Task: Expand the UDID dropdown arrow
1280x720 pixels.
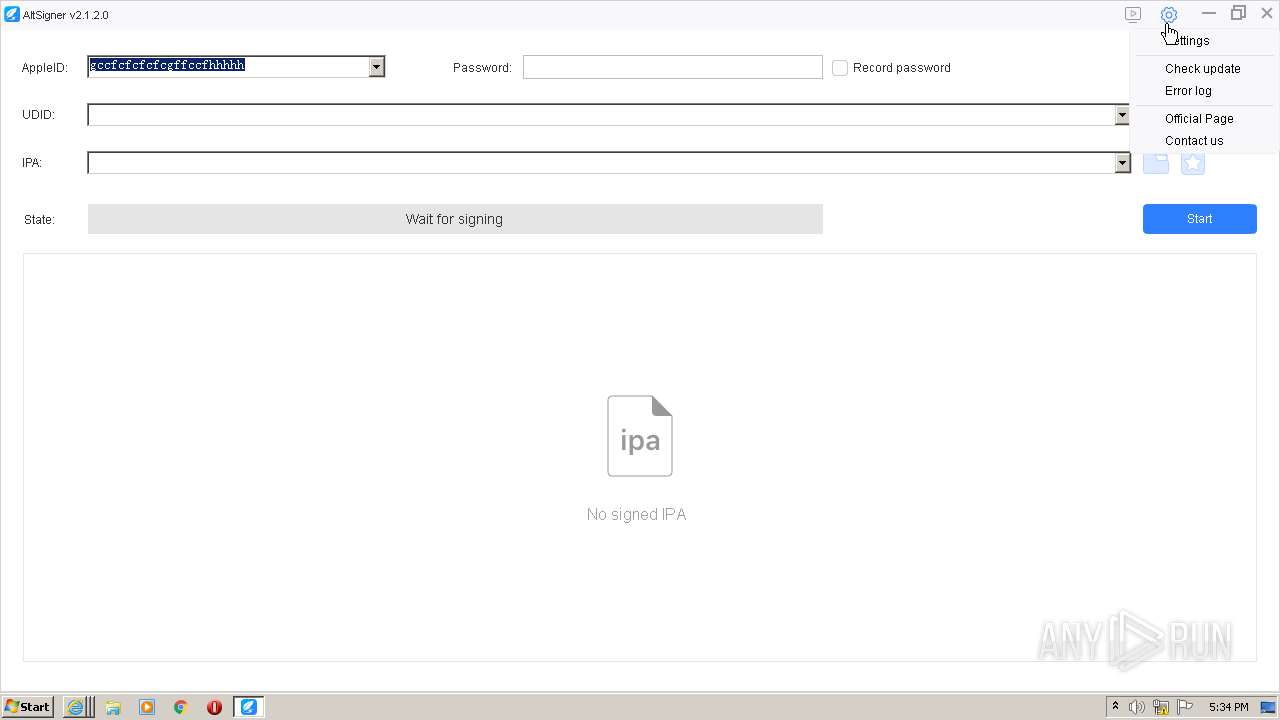Action: [x=1122, y=115]
